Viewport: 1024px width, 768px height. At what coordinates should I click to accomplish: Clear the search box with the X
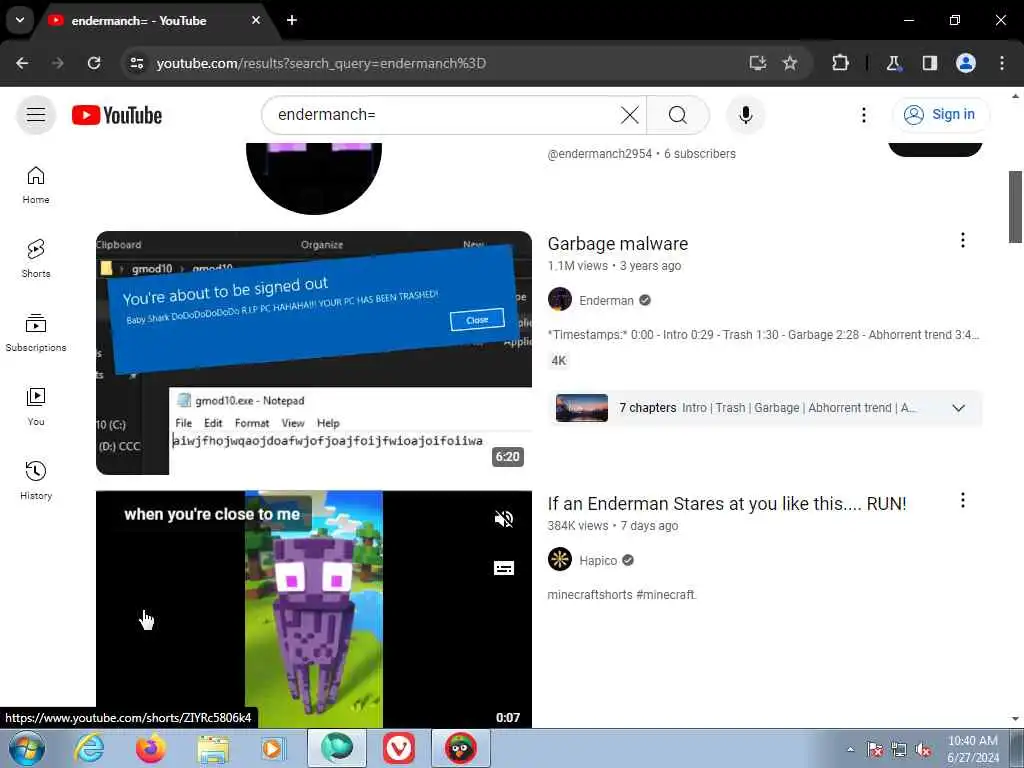(630, 116)
